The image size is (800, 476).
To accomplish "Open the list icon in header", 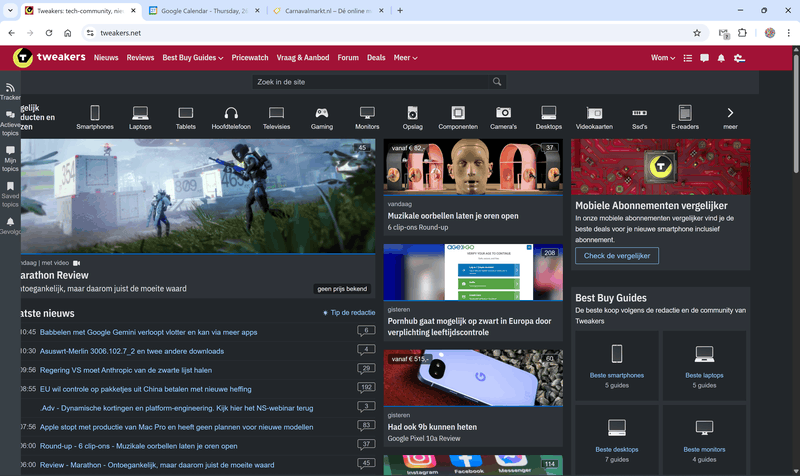I will tap(688, 58).
